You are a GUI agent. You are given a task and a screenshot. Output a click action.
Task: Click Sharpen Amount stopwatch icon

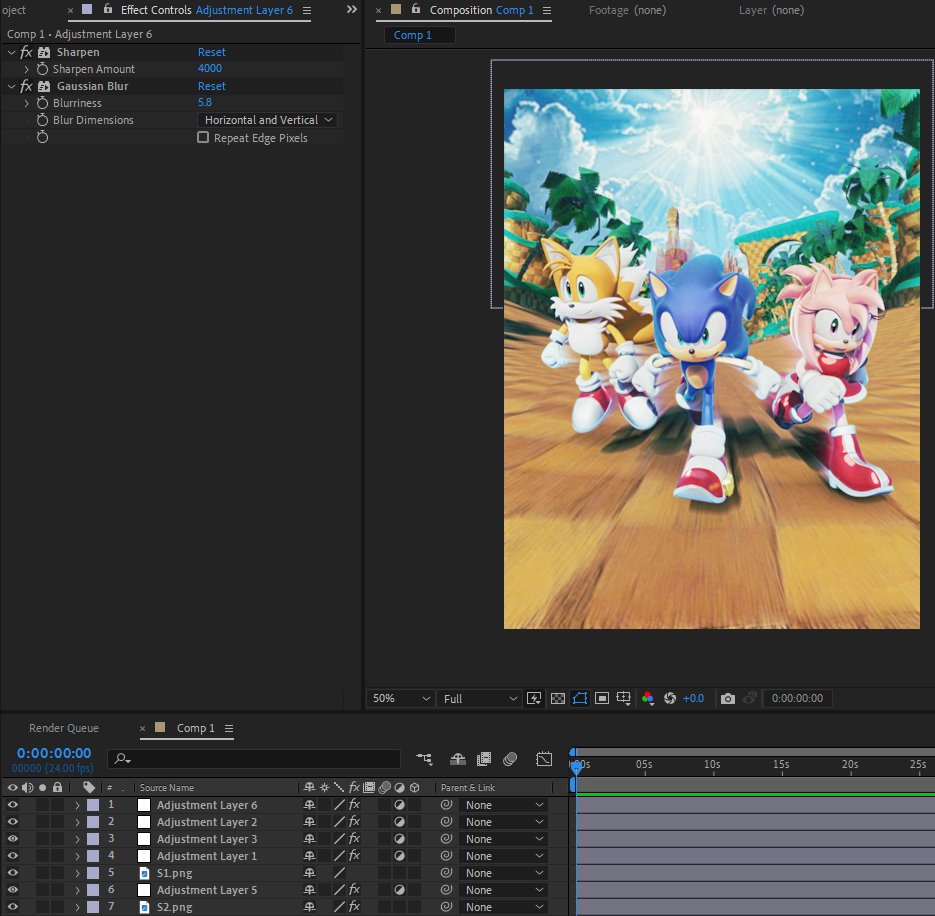(x=42, y=69)
